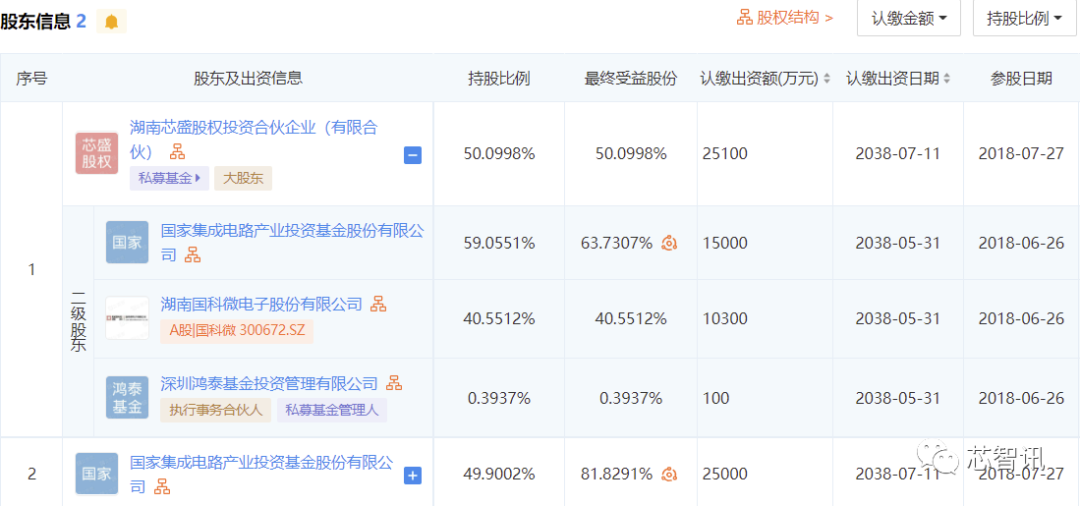Click the bell alert icon beside 股东信息

111,22
